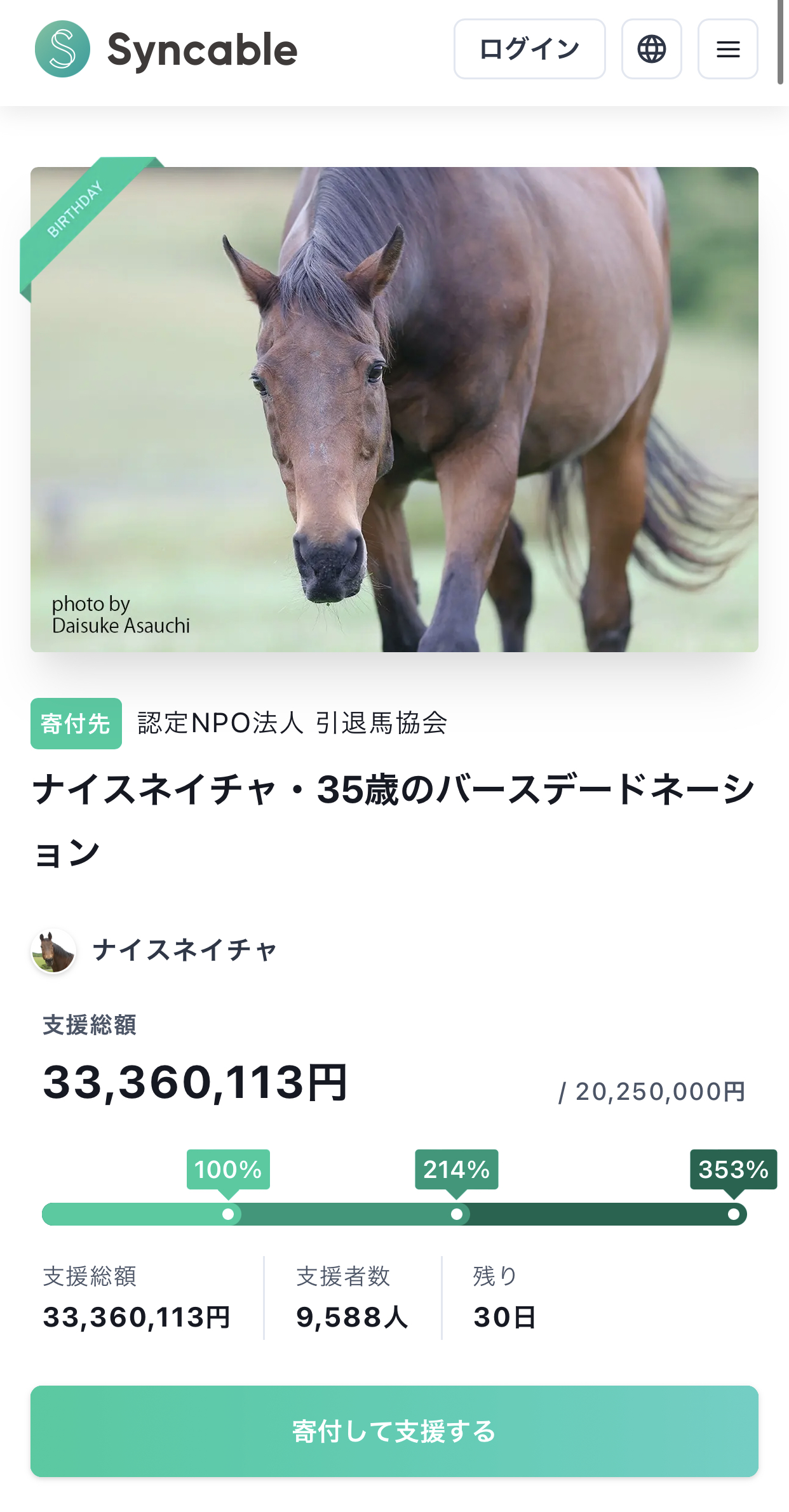This screenshot has width=789, height=1512.
Task: Open the ナイスネイチャ profile name link
Action: pyautogui.click(x=185, y=951)
